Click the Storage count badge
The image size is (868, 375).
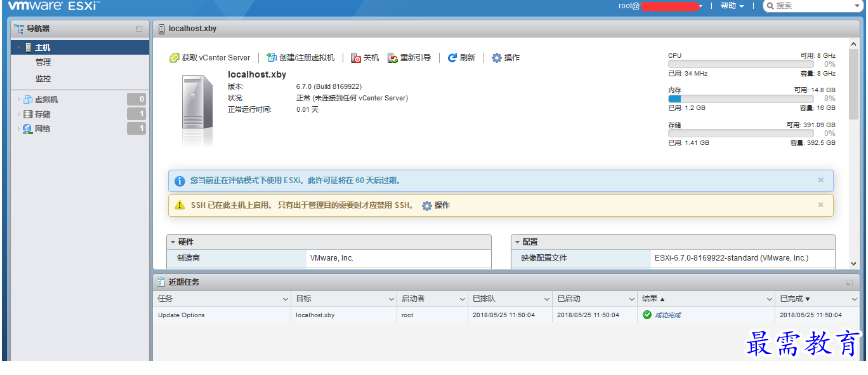pos(136,114)
